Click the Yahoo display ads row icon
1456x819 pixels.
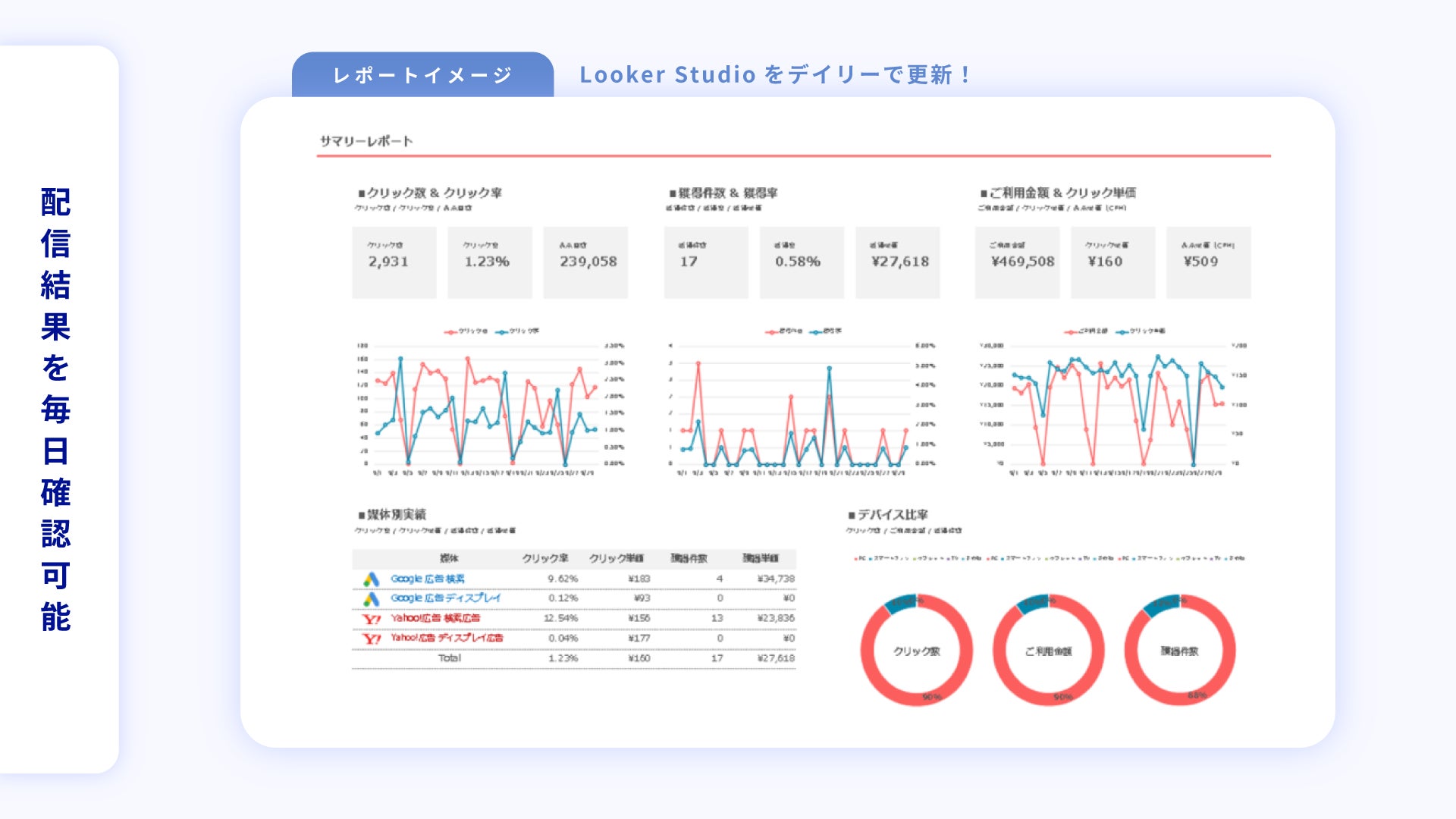pyautogui.click(x=371, y=639)
